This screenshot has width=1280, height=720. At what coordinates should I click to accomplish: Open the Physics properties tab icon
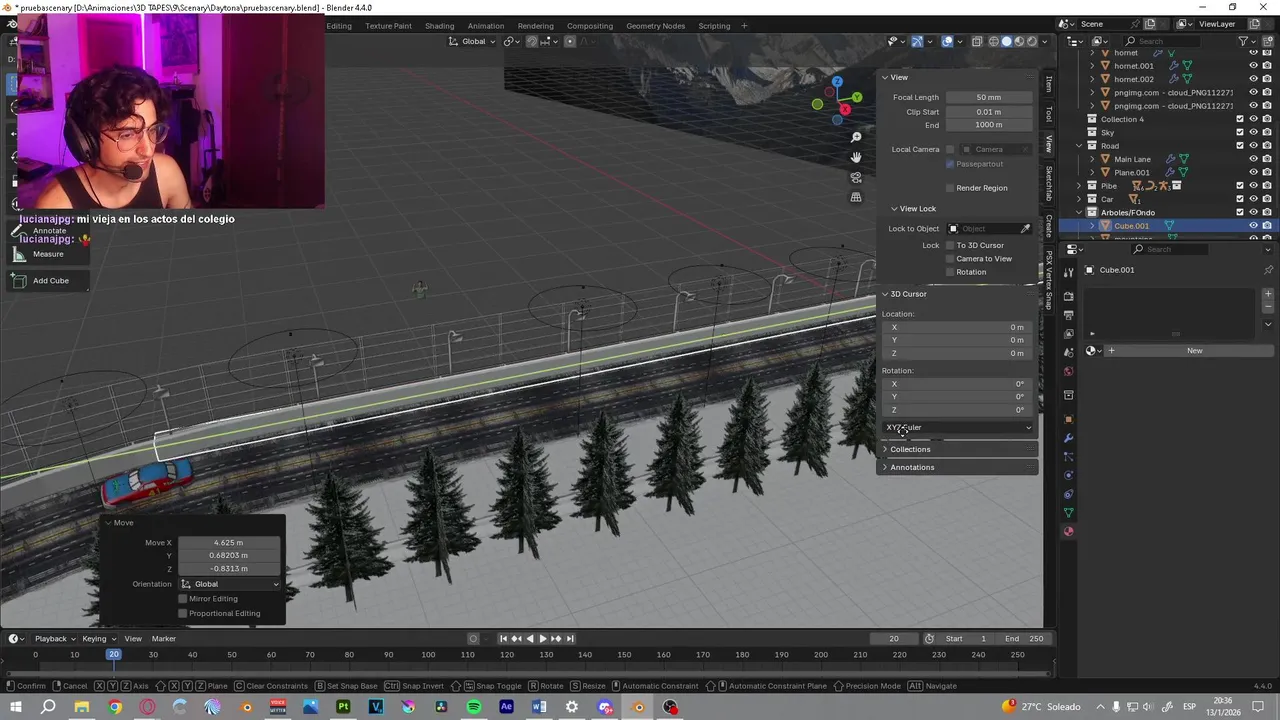(x=1068, y=475)
